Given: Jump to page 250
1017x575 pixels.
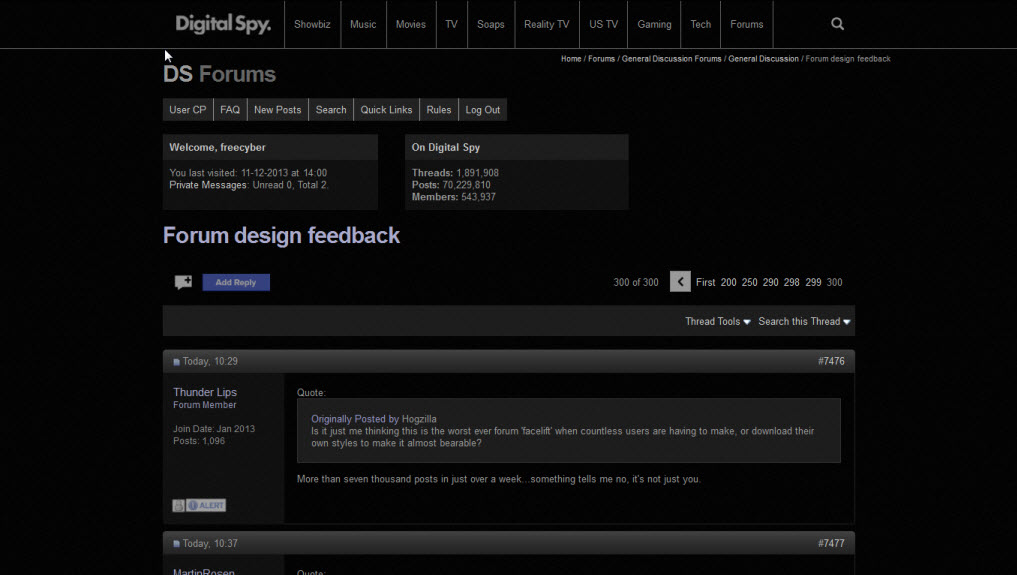Looking at the screenshot, I should [x=749, y=282].
